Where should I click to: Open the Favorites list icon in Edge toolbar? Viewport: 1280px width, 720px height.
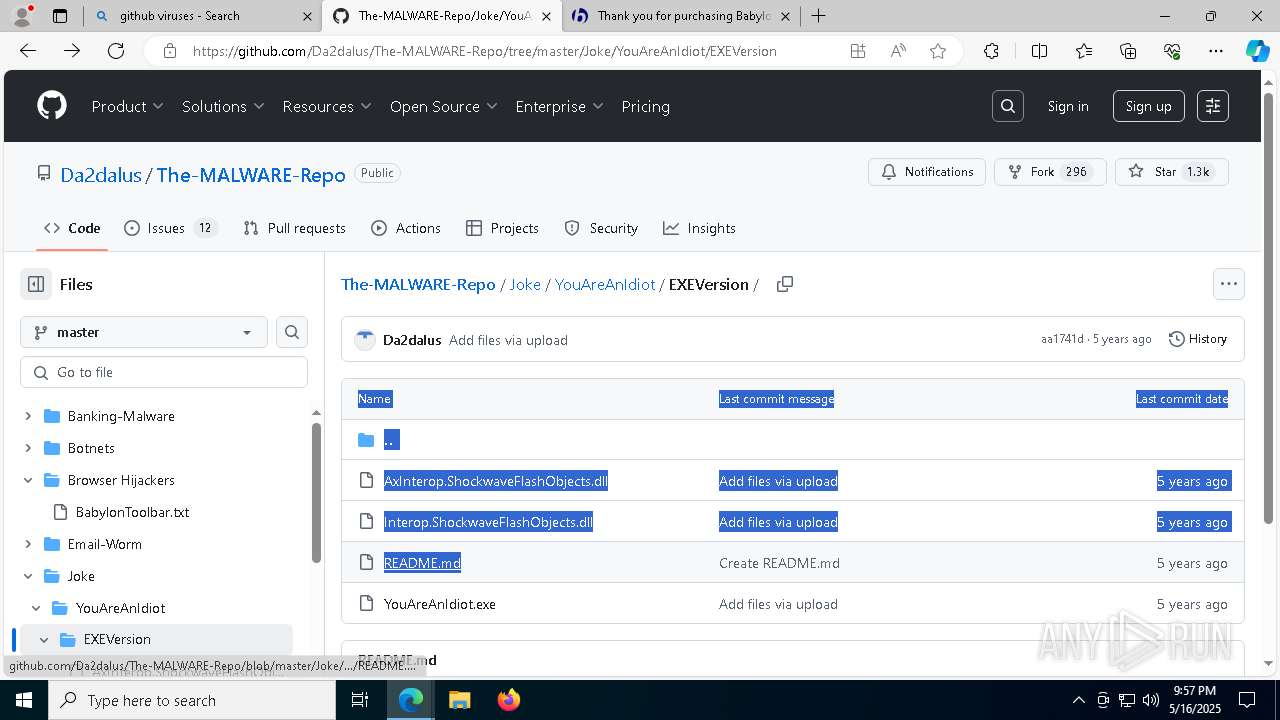(x=1084, y=51)
